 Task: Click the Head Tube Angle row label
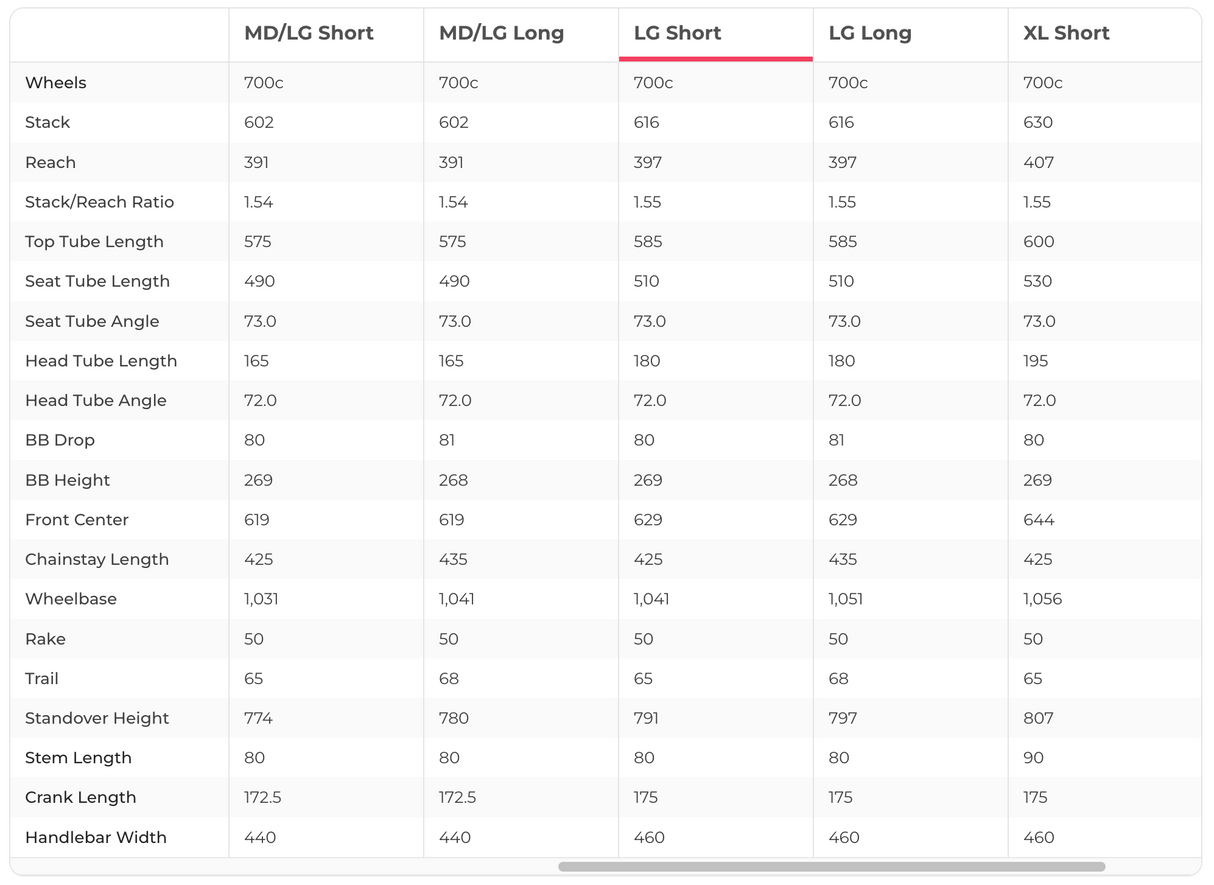[x=96, y=400]
